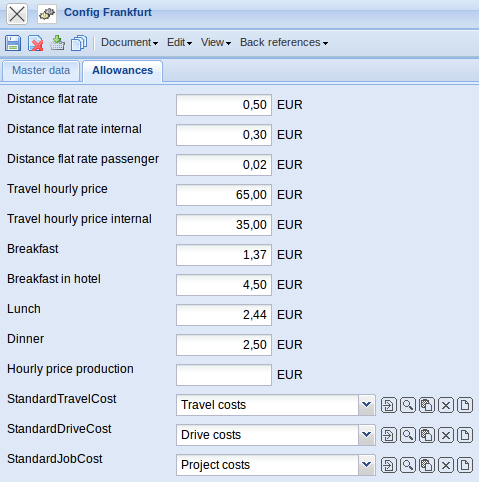The width and height of the screenshot is (479, 482).
Task: Click the copy document icon in toolbar
Action: click(x=79, y=43)
